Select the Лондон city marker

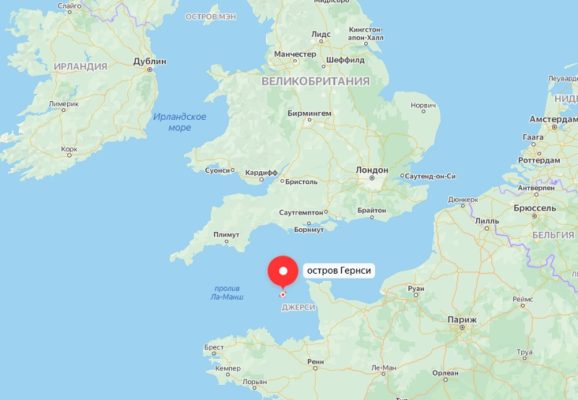point(372,178)
